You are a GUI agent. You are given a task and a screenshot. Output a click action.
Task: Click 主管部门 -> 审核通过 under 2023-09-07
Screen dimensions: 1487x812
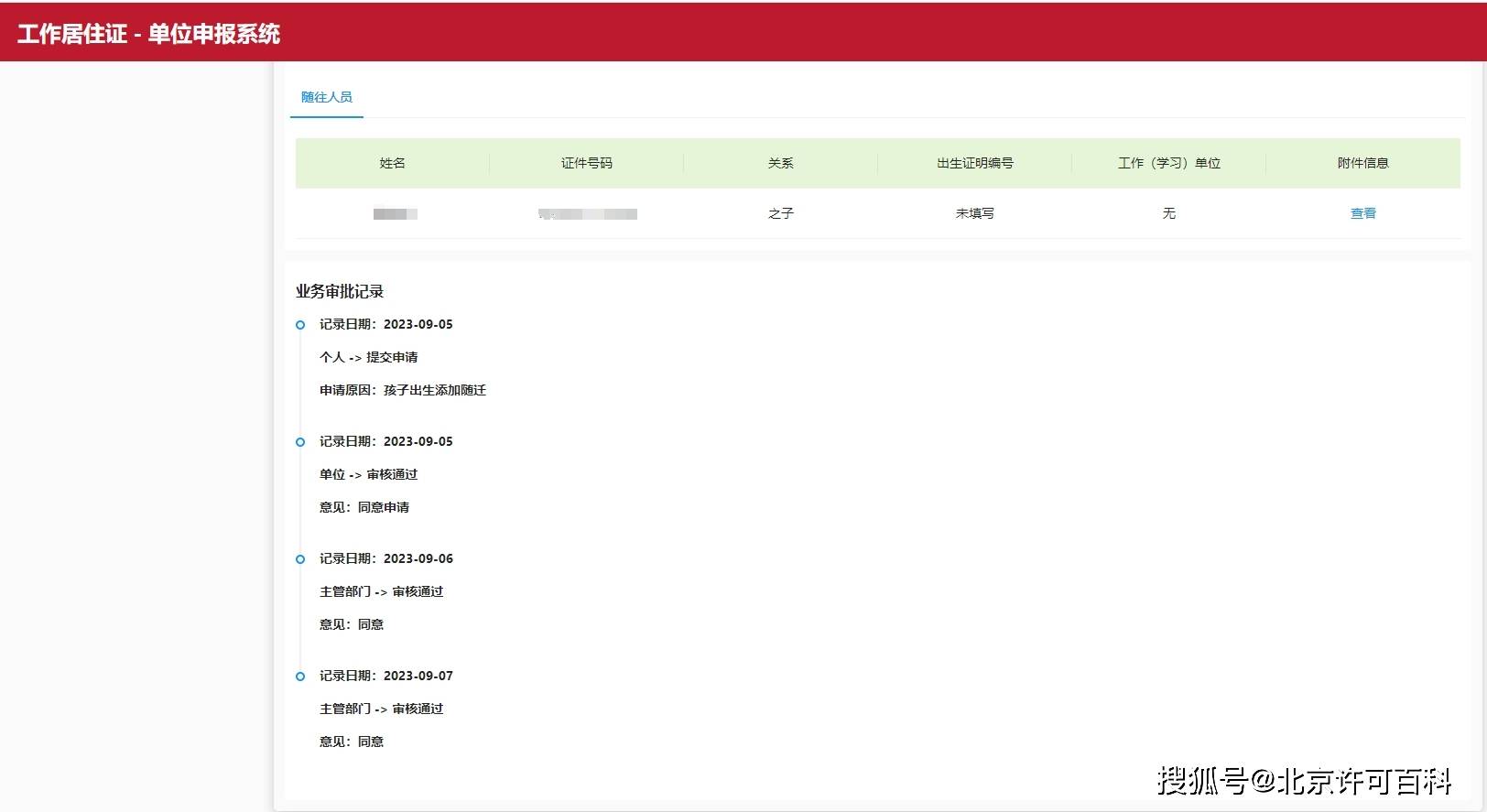381,709
